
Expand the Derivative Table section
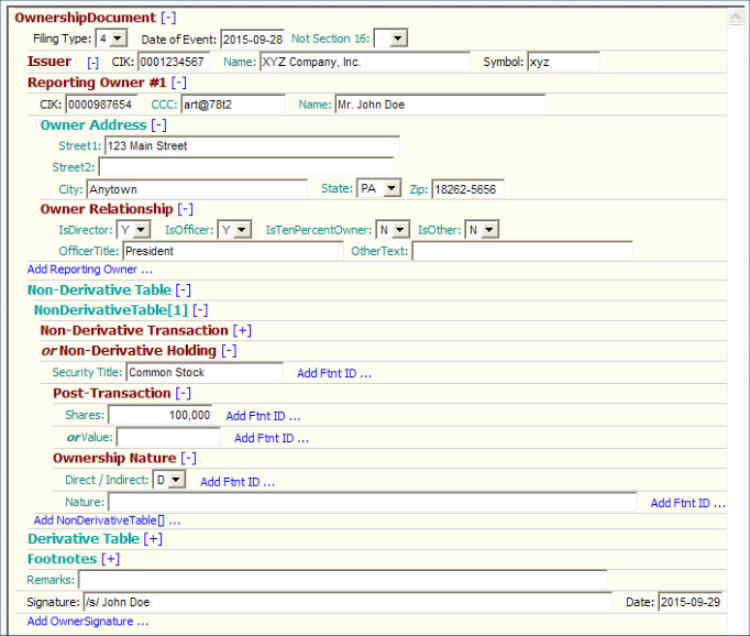(153, 539)
